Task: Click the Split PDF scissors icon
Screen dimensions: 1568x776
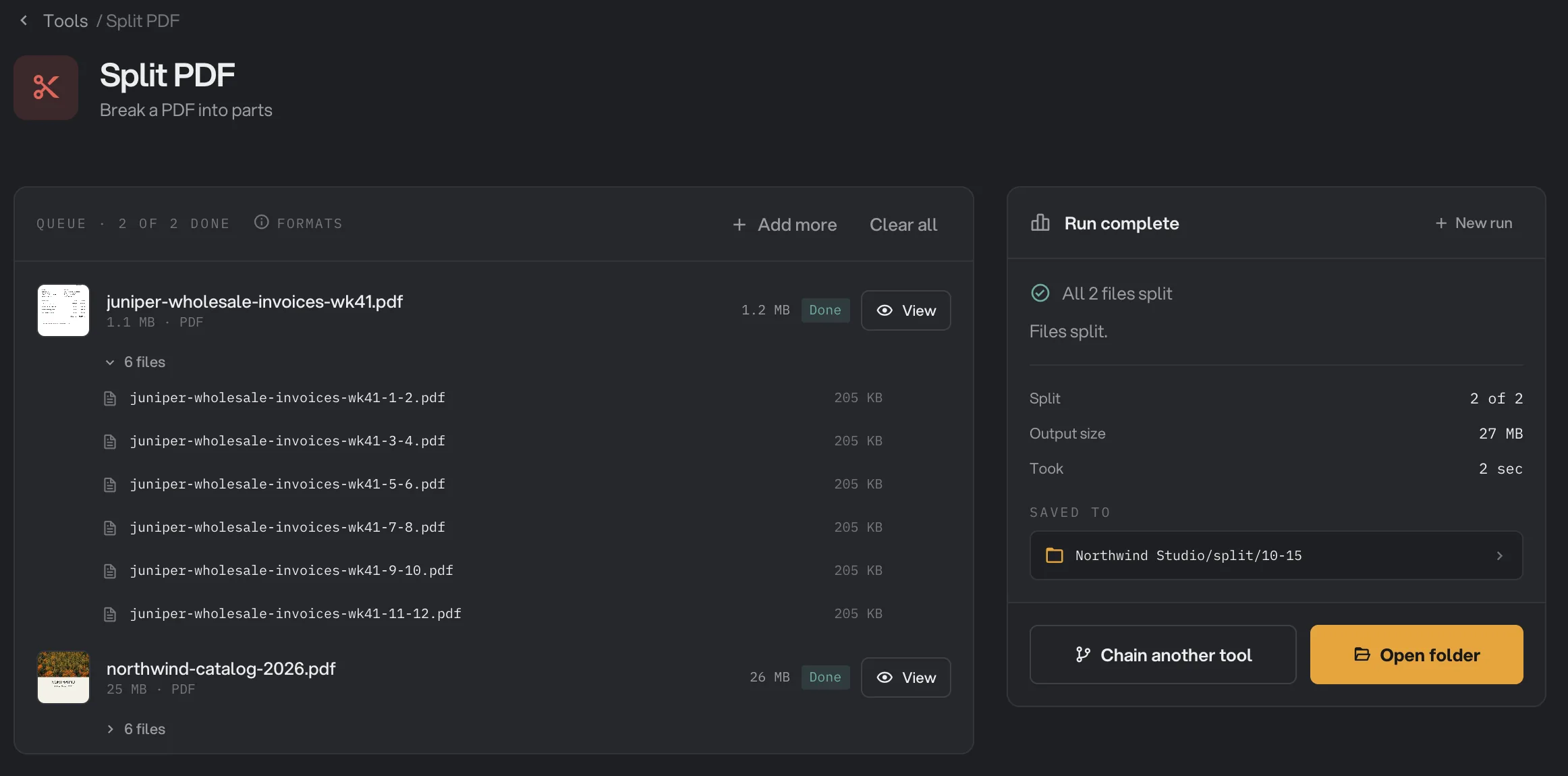Action: click(46, 88)
